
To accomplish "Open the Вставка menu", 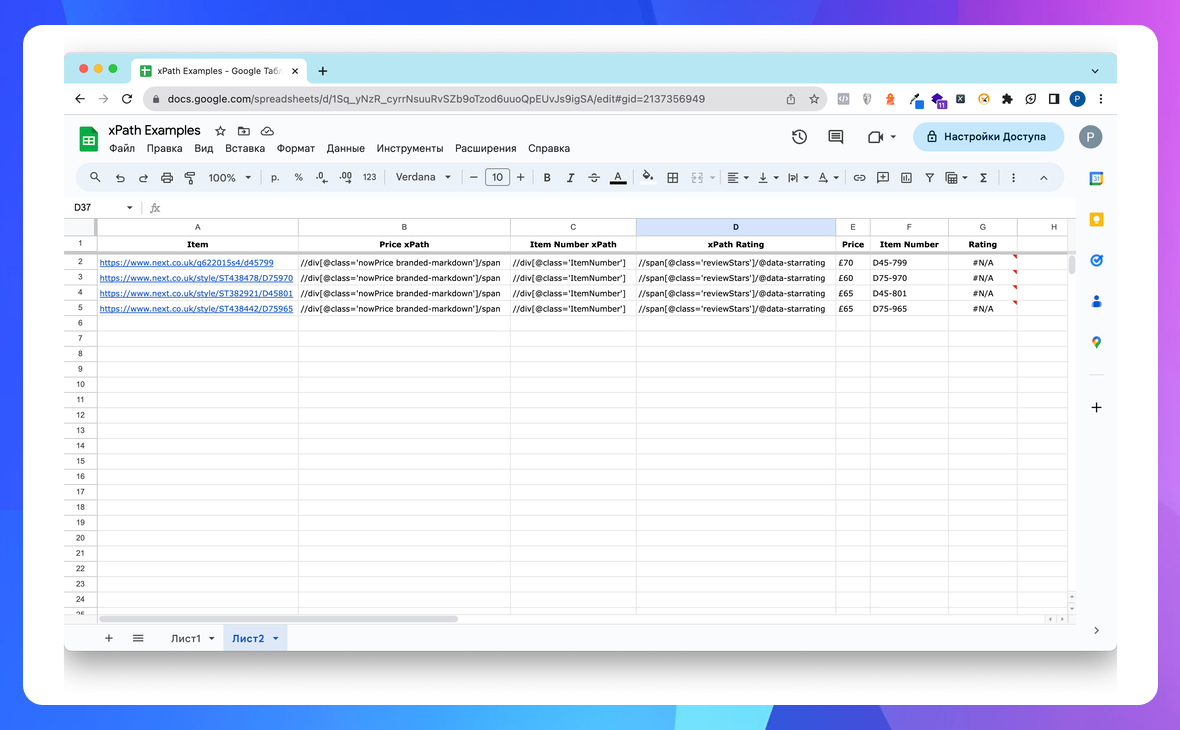I will (245, 148).
